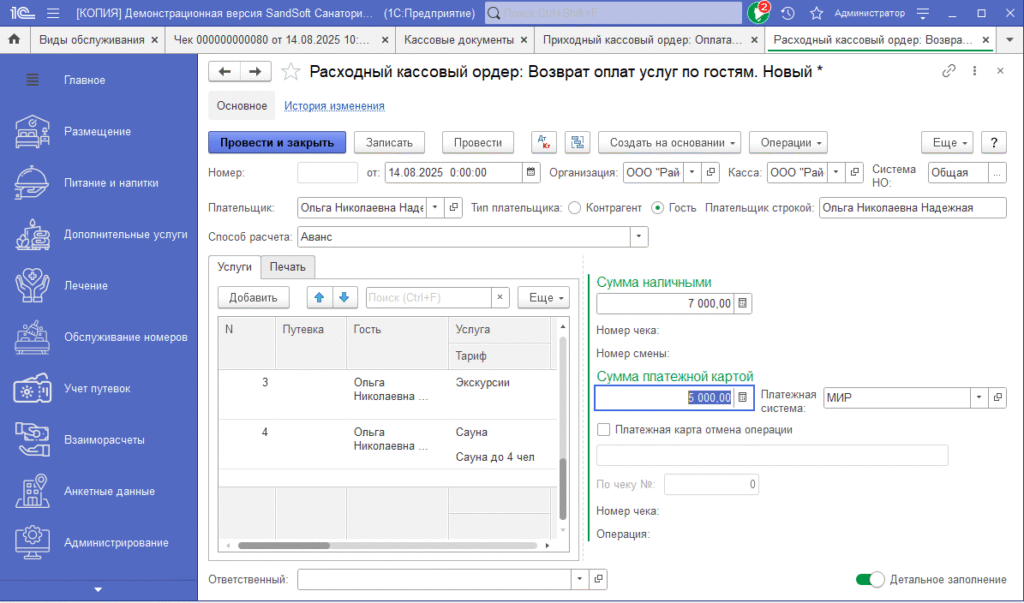Viewport: 1024px width, 603px height.
Task: Select the Контрагент radio button
Action: (x=574, y=208)
